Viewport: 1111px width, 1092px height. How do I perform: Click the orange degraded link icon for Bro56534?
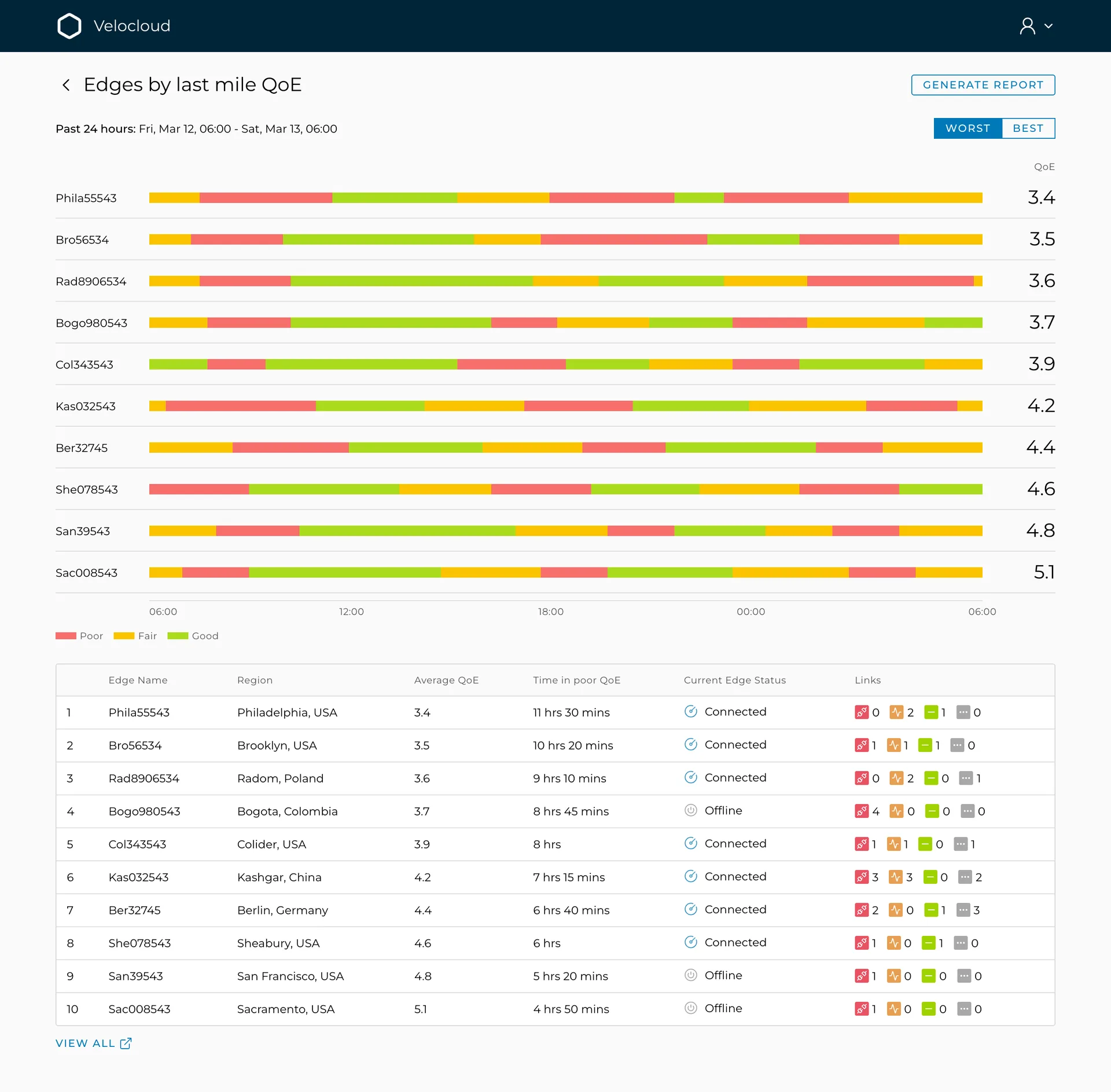click(x=893, y=745)
